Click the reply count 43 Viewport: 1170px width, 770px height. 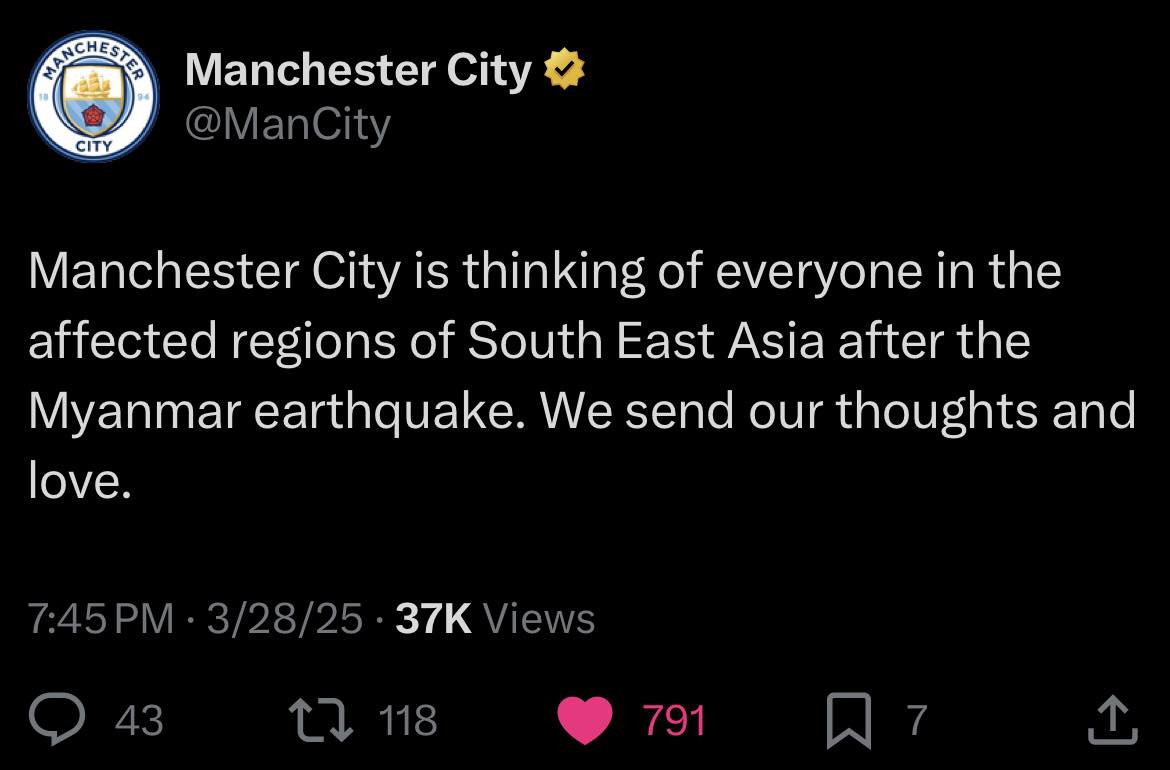(139, 720)
